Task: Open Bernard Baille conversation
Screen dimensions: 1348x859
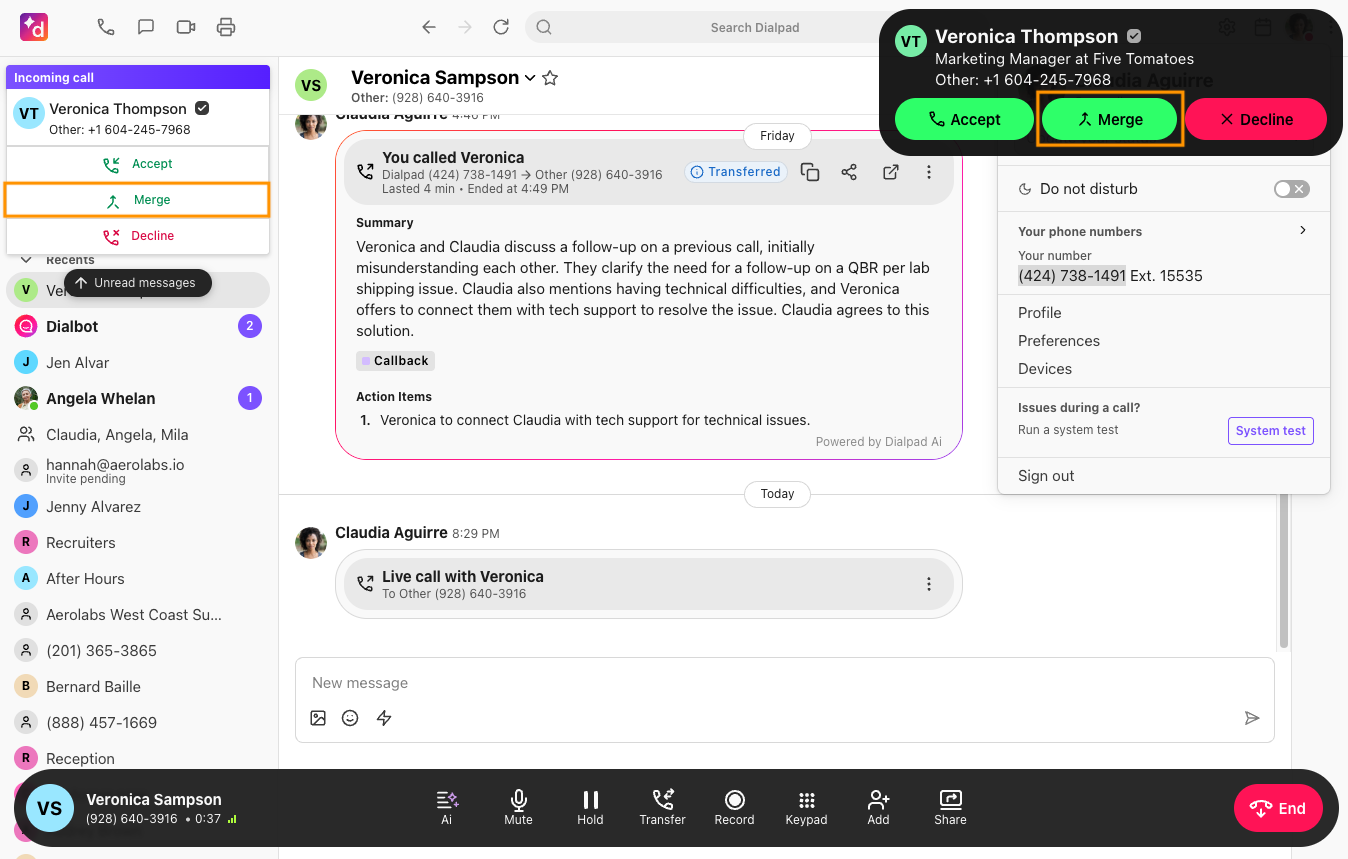Action: [x=138, y=686]
